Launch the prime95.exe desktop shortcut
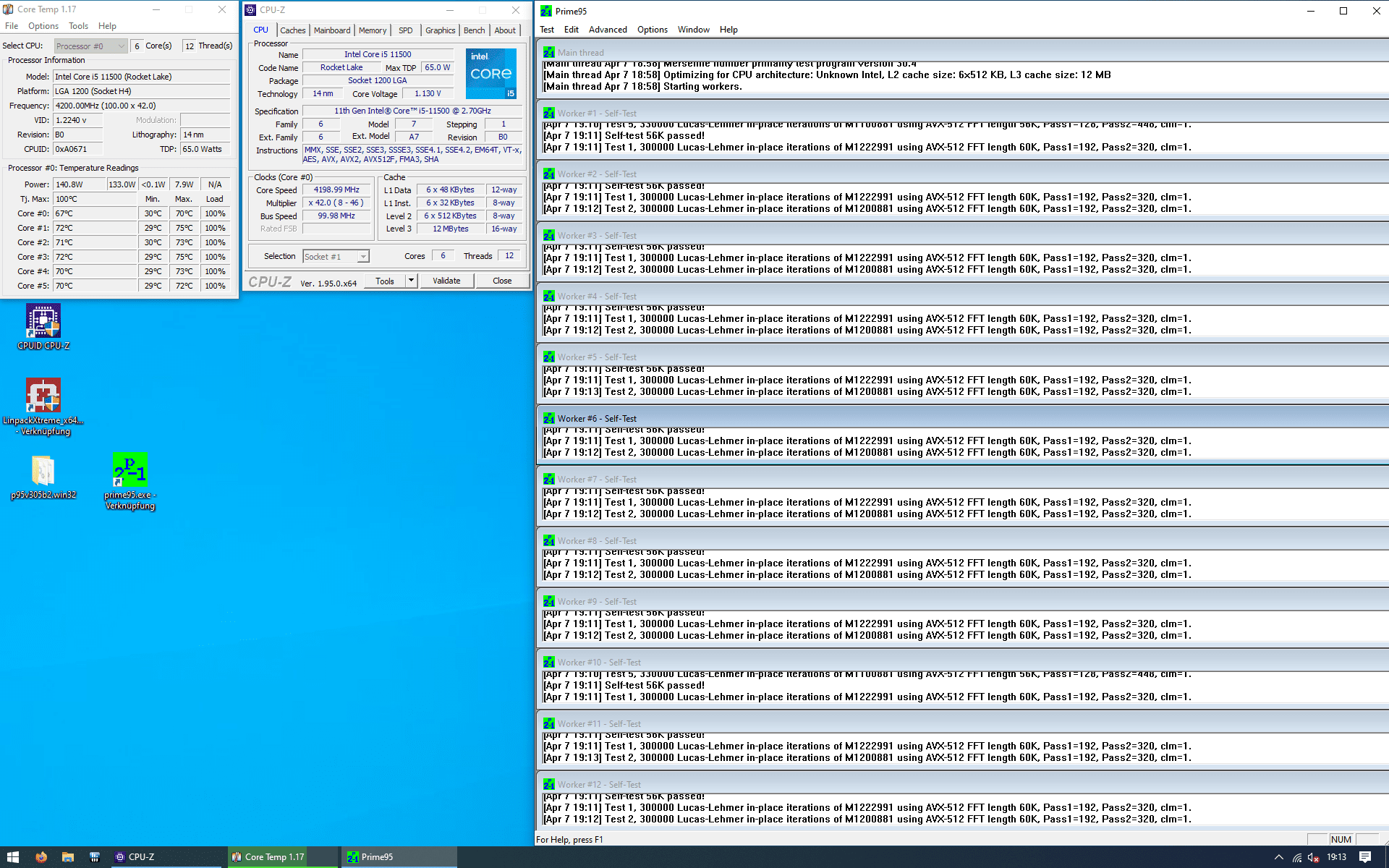This screenshot has height=868, width=1389. tap(130, 481)
